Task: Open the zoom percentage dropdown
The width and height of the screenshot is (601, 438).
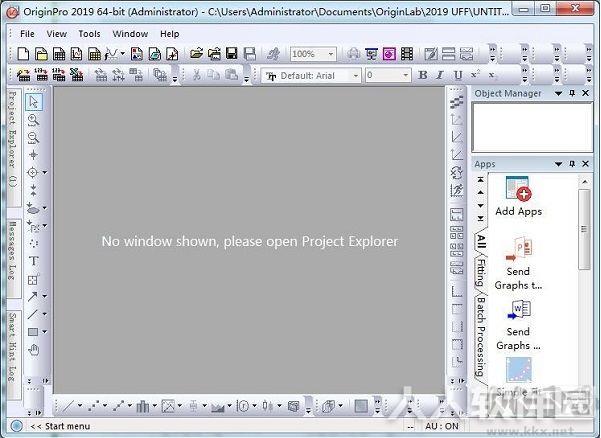Action: coord(331,54)
